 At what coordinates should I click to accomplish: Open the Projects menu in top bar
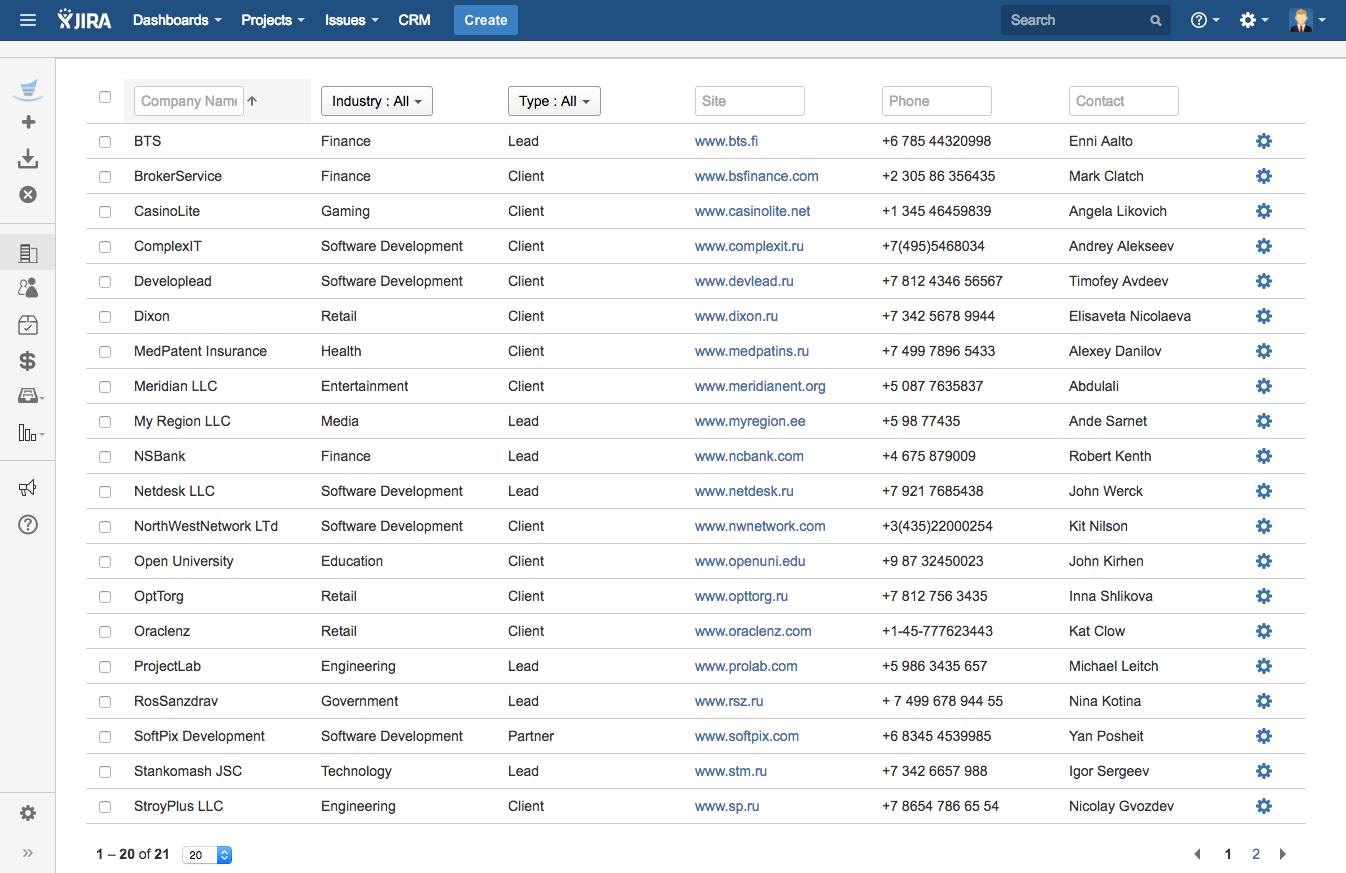(272, 20)
